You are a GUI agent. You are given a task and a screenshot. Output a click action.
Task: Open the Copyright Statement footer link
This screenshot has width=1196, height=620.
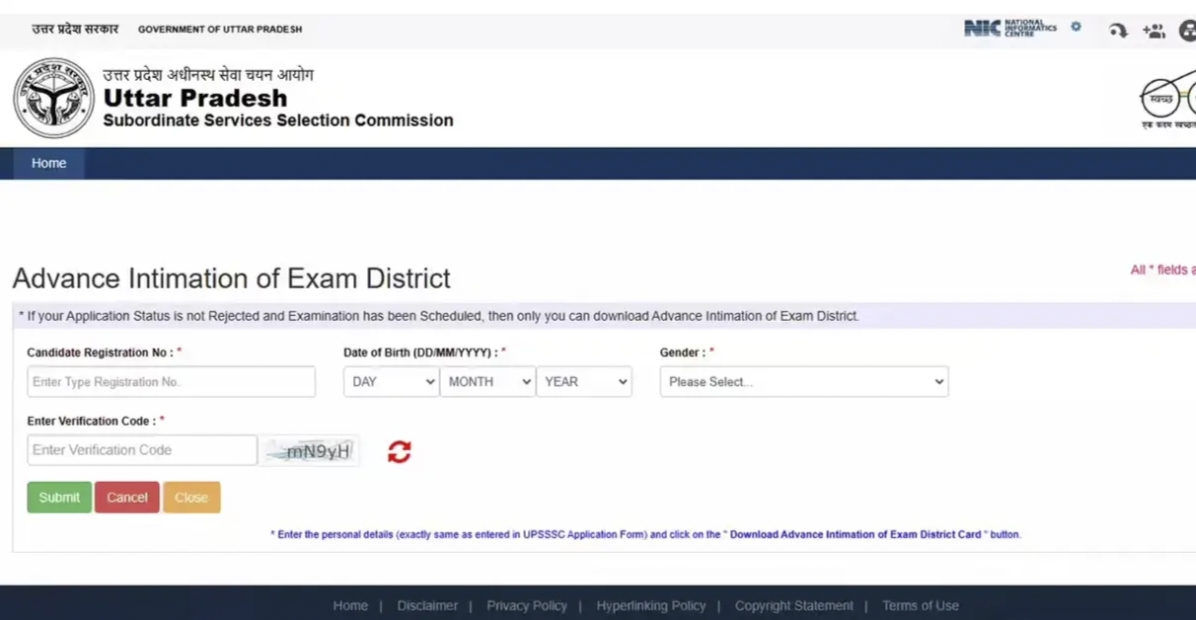click(x=794, y=606)
